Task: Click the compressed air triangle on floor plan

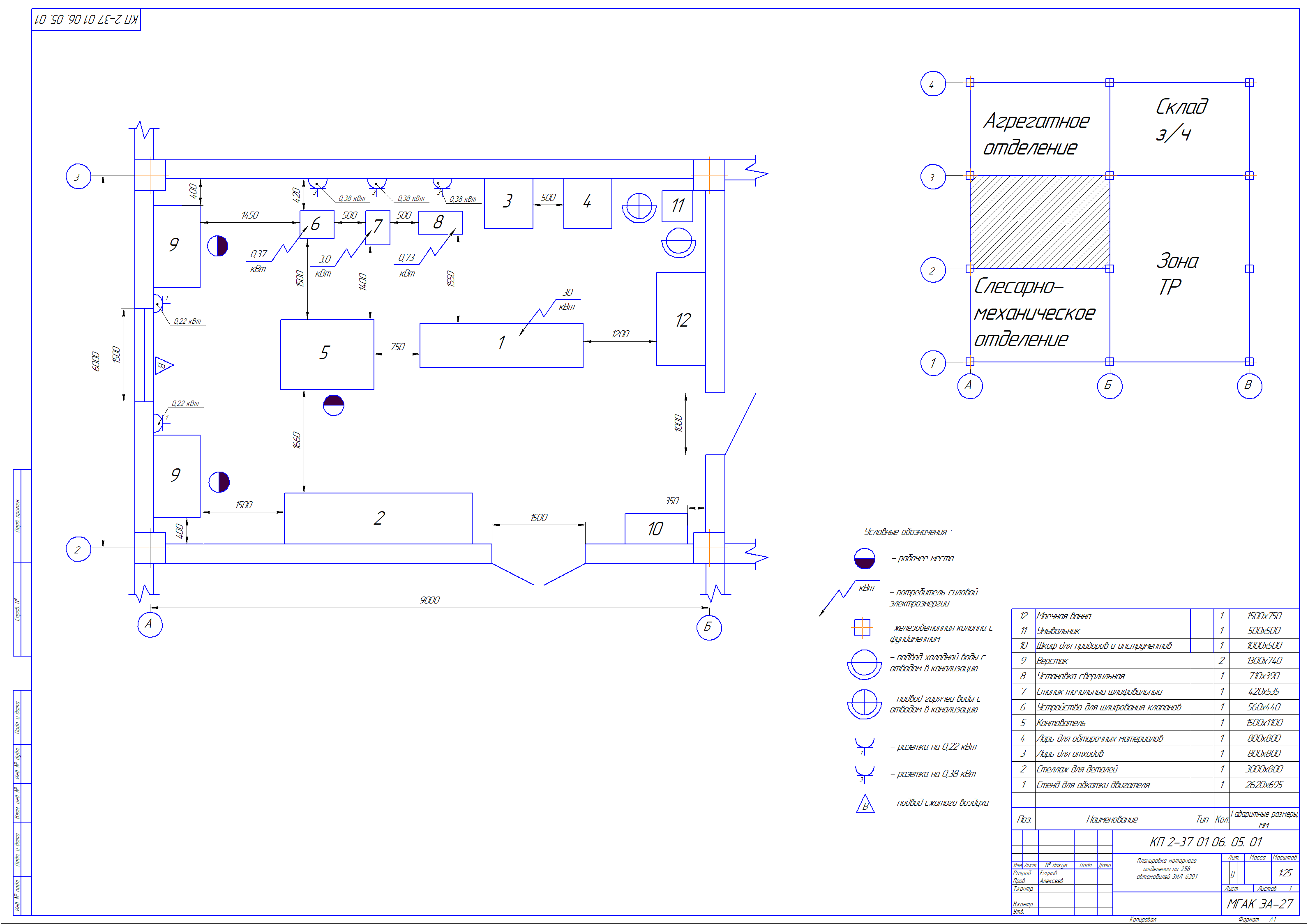Action: (162, 365)
